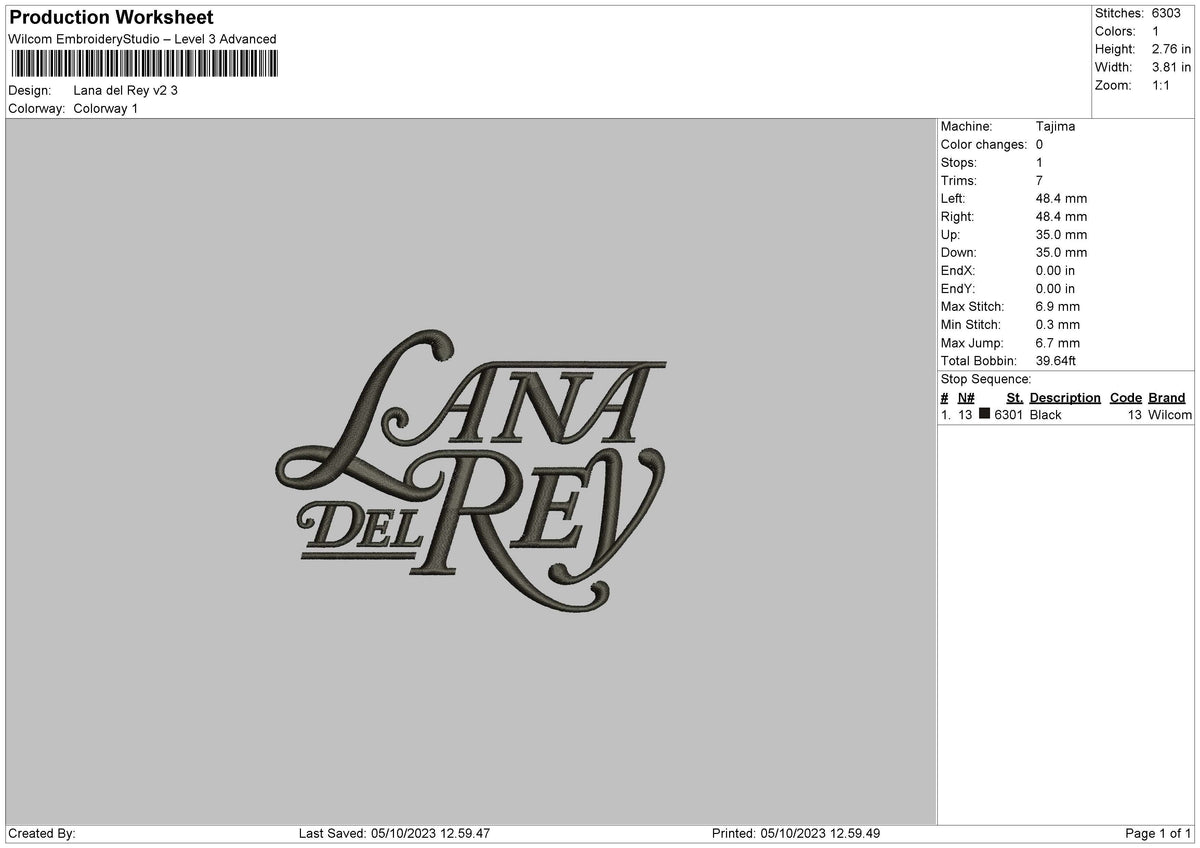Click the 'Wilcom' brand cell
Viewport: 1200px width, 848px height.
pyautogui.click(x=1170, y=414)
